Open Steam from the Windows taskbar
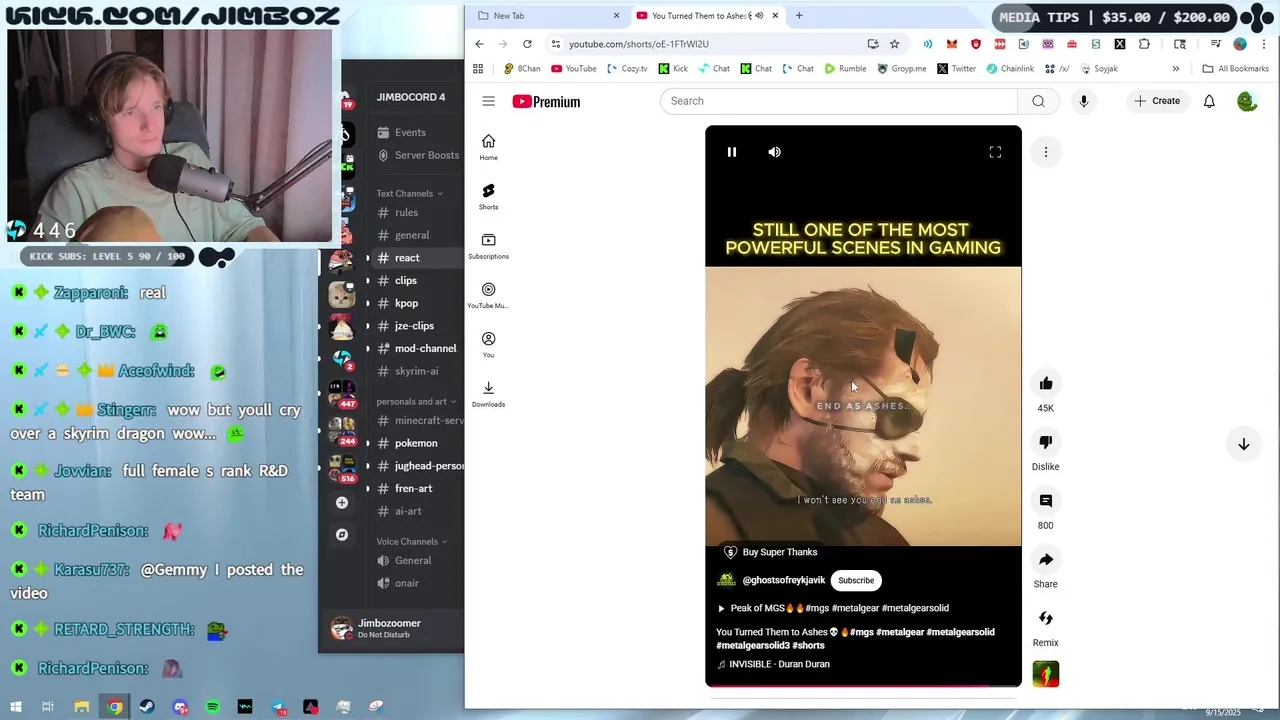Viewport: 1280px width, 720px height. tap(148, 707)
